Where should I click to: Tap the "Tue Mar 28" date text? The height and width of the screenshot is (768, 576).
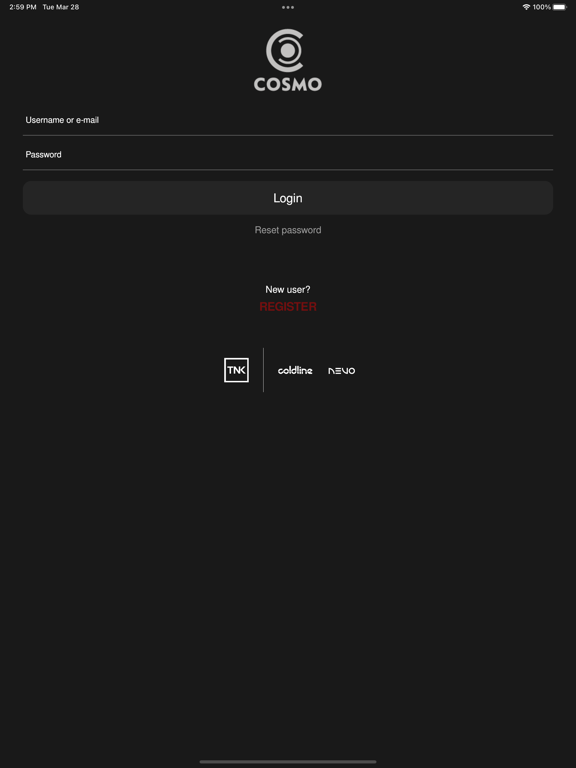61,7
